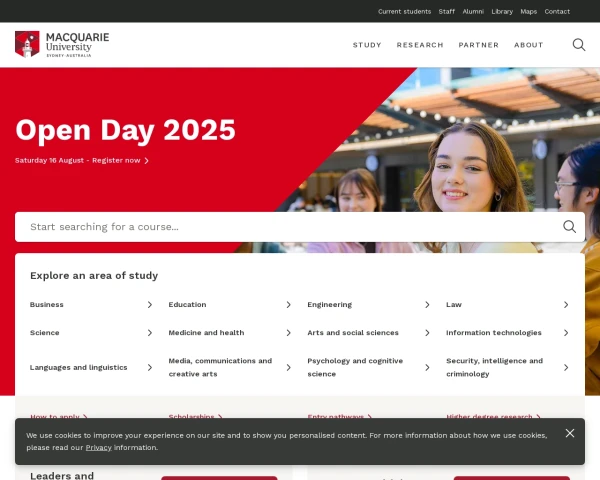The height and width of the screenshot is (480, 600).
Task: Open Security, intelligence and criminology area
Action: (x=494, y=367)
